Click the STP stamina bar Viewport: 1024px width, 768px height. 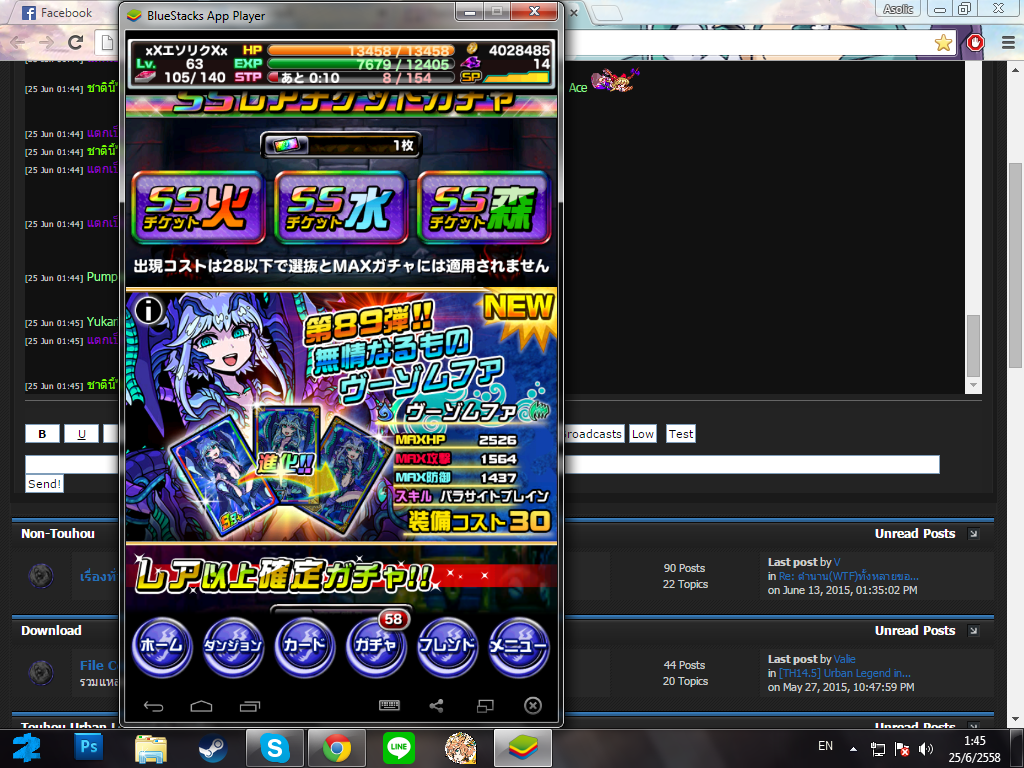[360, 77]
